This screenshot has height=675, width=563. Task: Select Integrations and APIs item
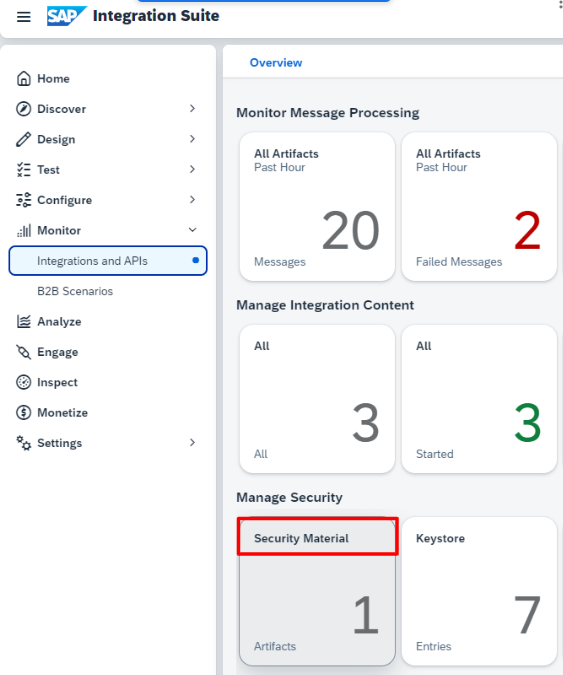108,260
